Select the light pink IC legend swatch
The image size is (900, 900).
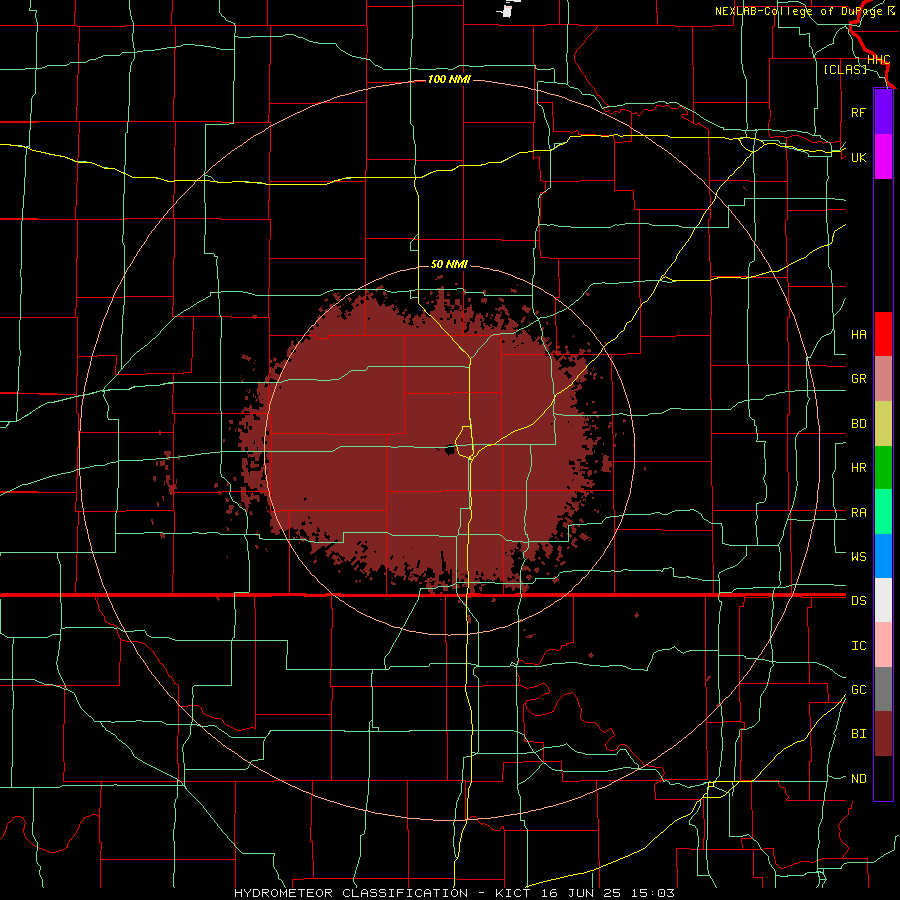point(883,645)
